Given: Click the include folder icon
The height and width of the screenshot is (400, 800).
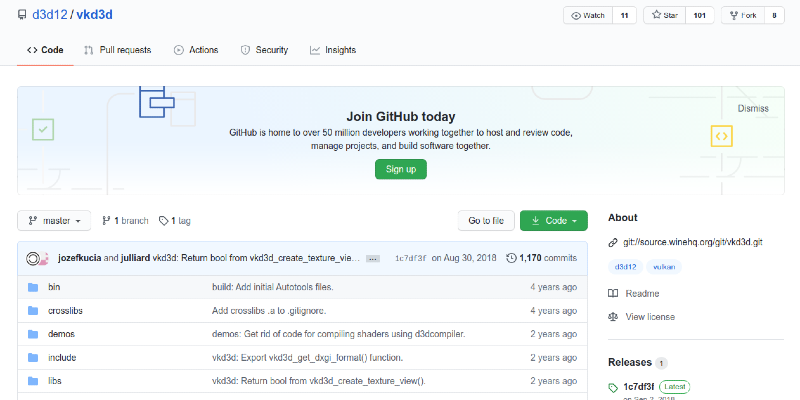Looking at the screenshot, I should [x=32, y=357].
